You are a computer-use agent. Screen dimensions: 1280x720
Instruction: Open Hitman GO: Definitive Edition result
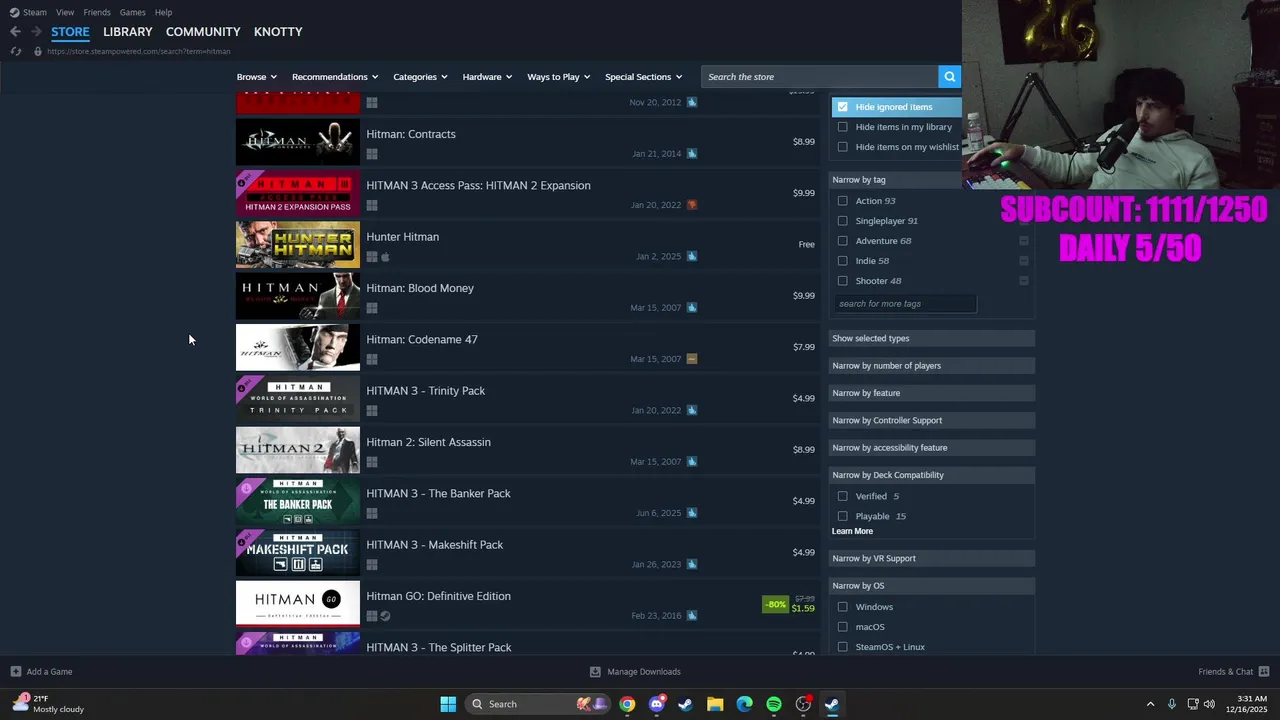(527, 605)
